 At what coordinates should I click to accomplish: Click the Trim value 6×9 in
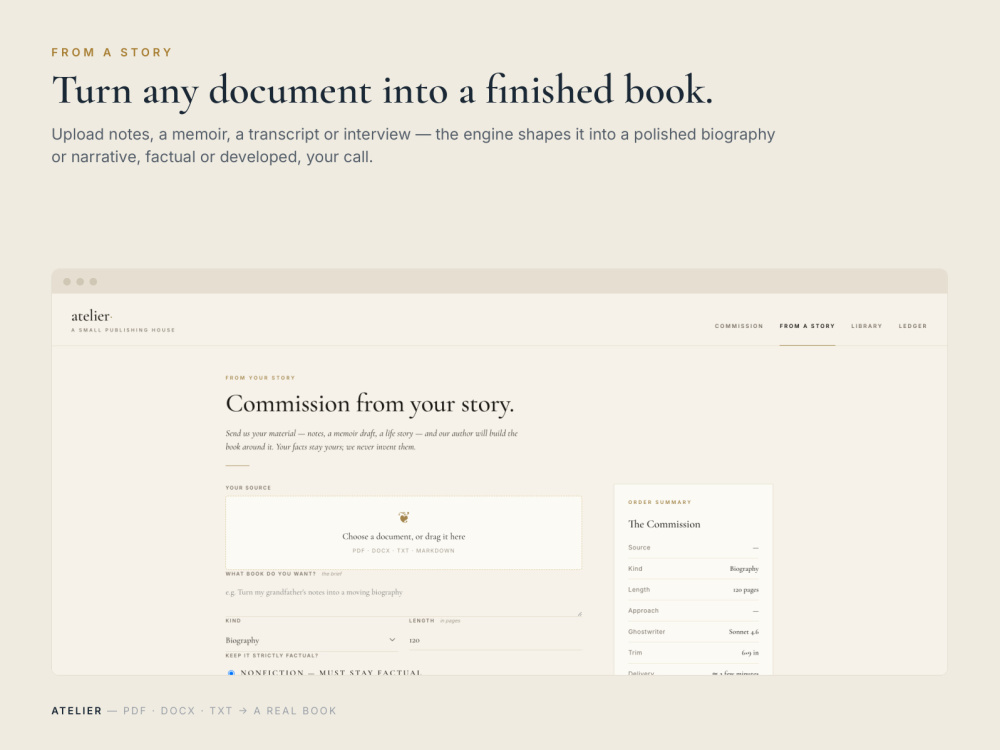click(750, 653)
